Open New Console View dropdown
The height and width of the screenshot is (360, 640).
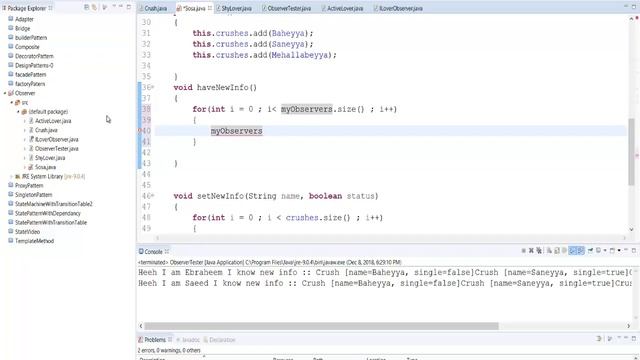pyautogui.click(x=619, y=251)
